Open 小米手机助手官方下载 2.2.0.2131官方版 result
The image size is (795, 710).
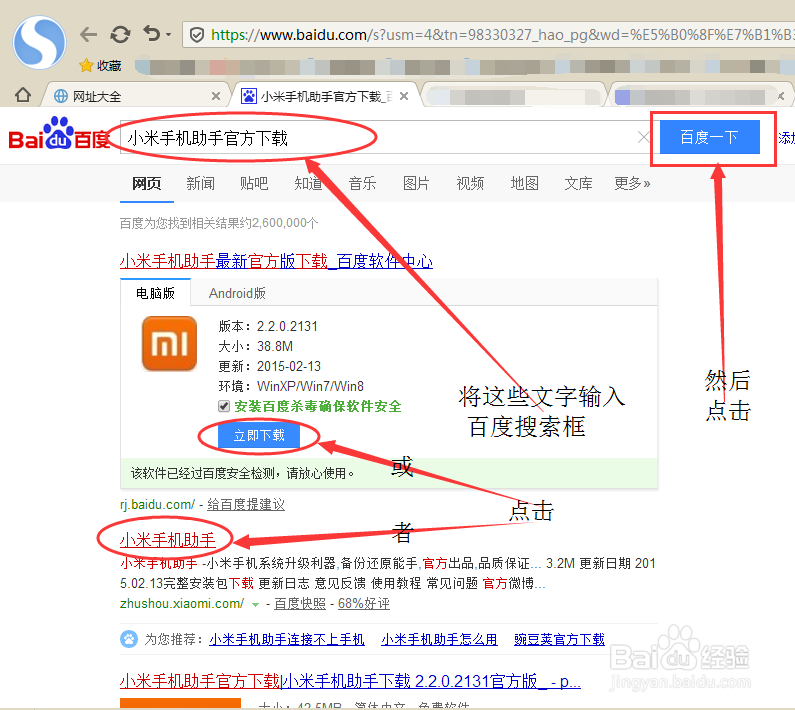pos(350,681)
